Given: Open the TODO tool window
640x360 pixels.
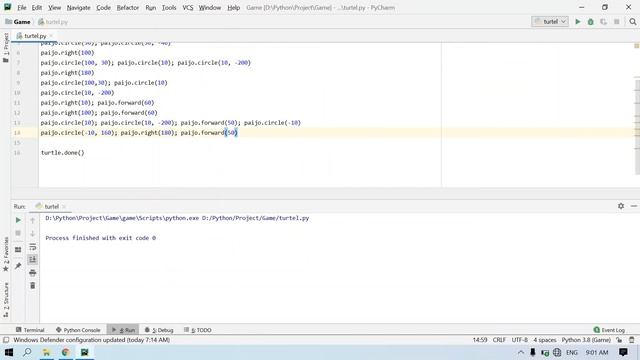Looking at the screenshot, I should tap(198, 330).
